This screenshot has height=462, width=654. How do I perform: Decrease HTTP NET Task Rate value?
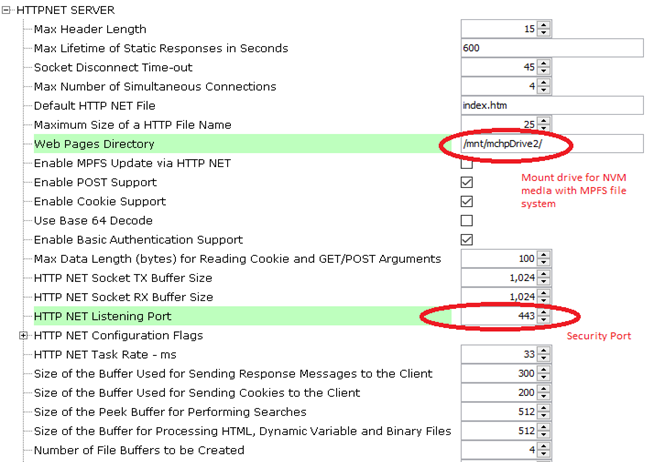(544, 358)
